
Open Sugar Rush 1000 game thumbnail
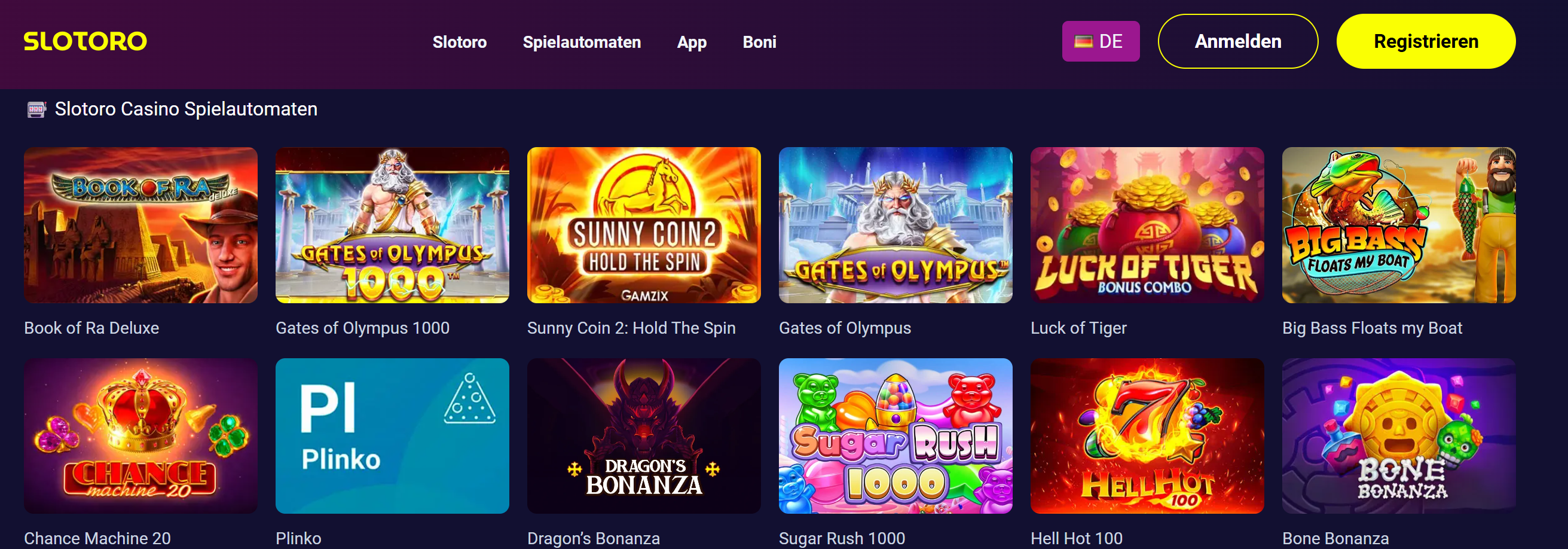(x=895, y=436)
